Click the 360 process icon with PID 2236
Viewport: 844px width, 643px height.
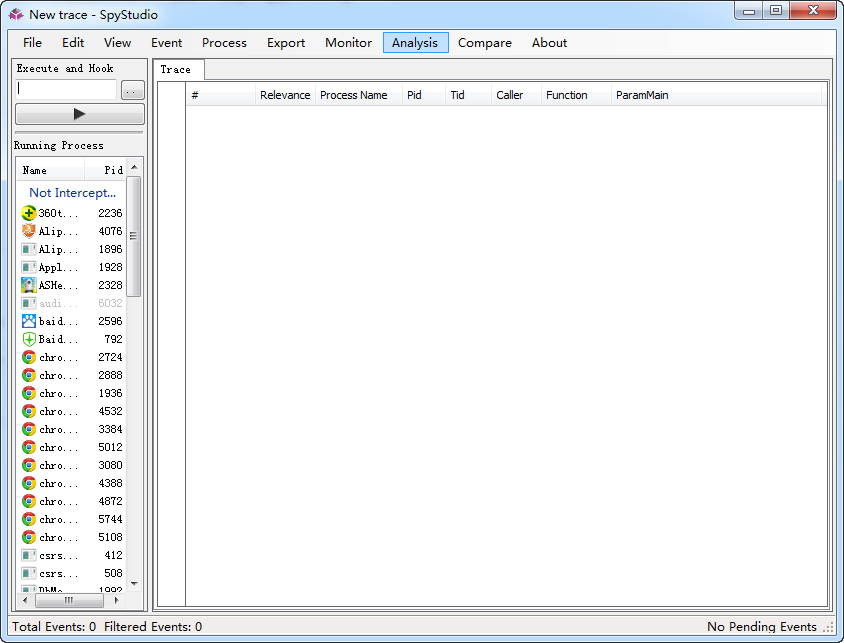[x=29, y=213]
